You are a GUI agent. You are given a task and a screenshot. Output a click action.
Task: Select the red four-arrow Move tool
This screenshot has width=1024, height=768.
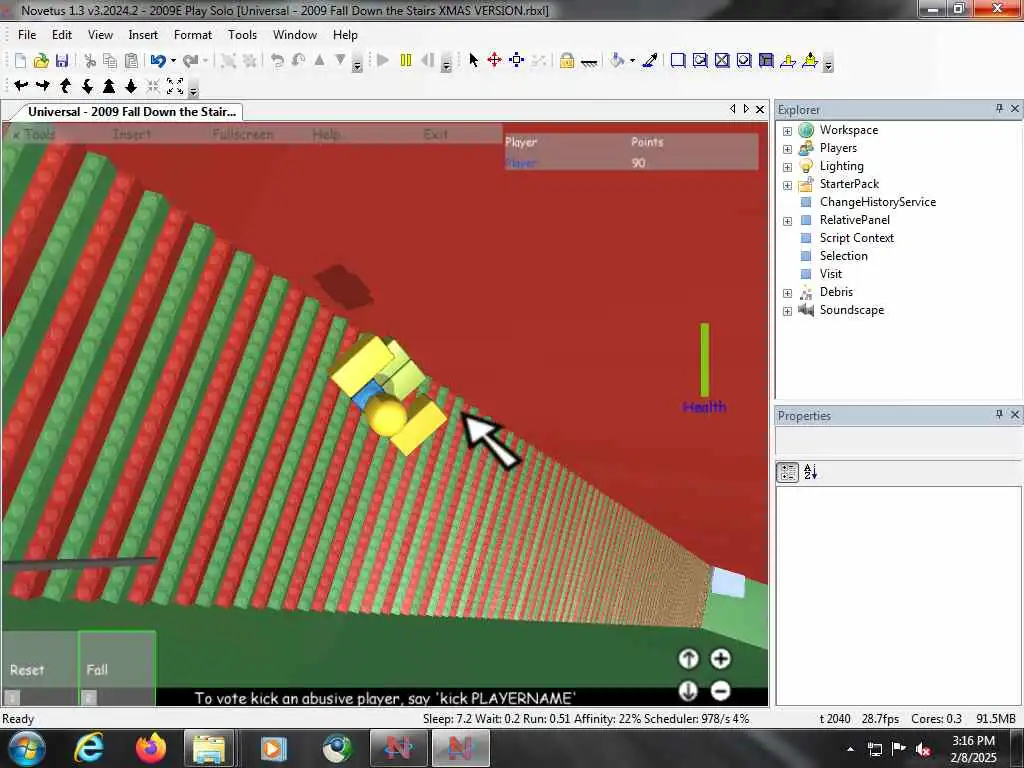point(494,61)
